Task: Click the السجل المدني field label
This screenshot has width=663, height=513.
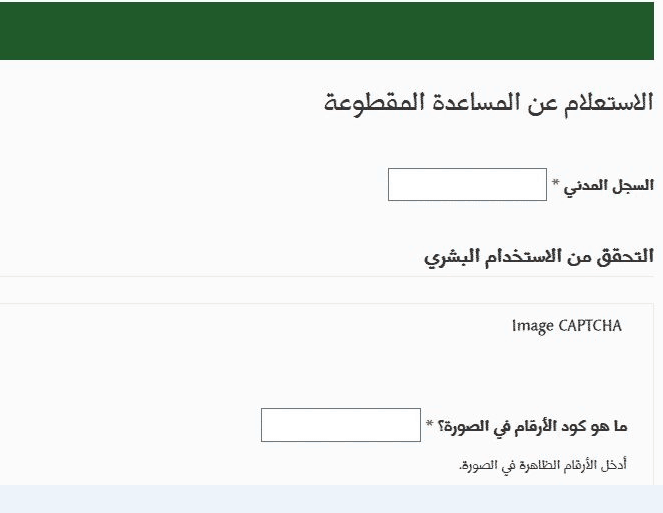Action: 608,186
